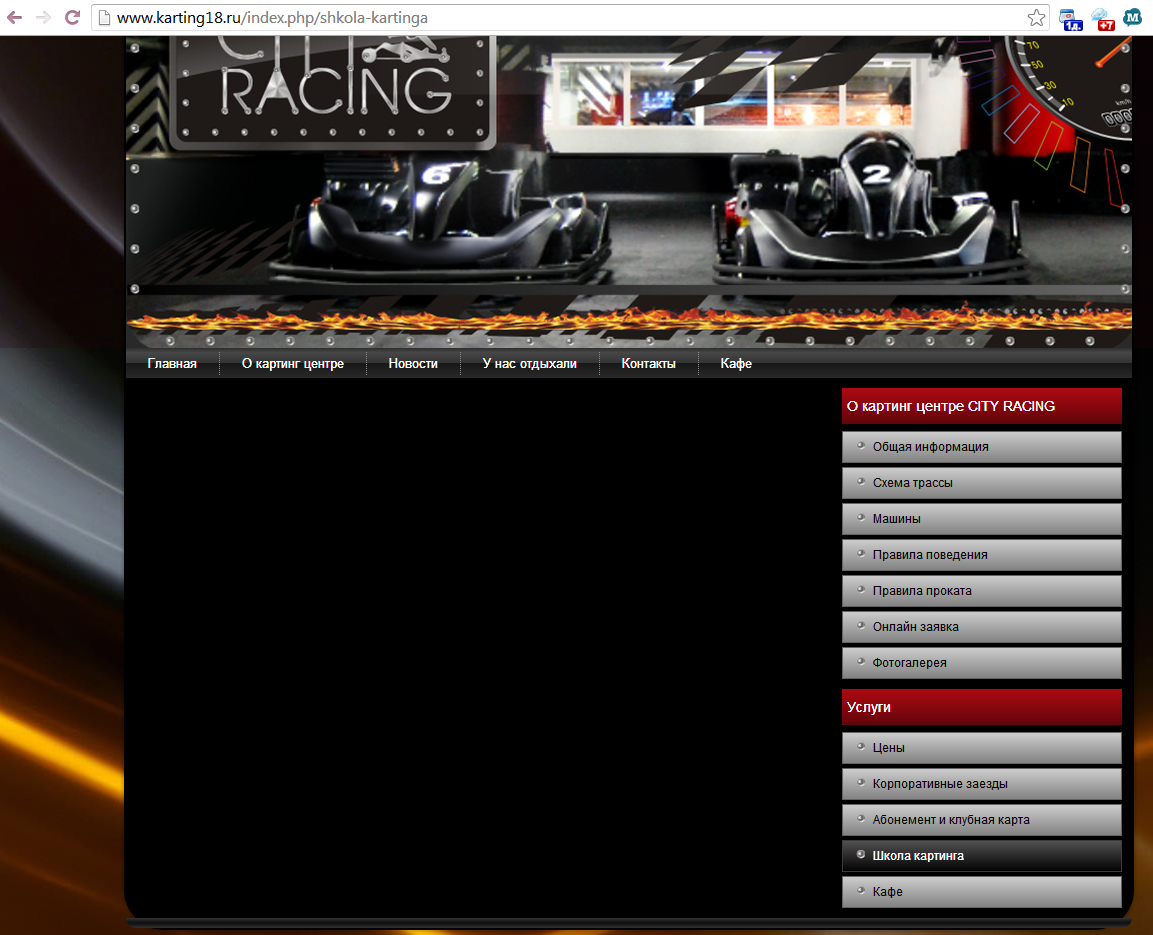Click the red Услуги section header
1153x935 pixels.
click(982, 707)
